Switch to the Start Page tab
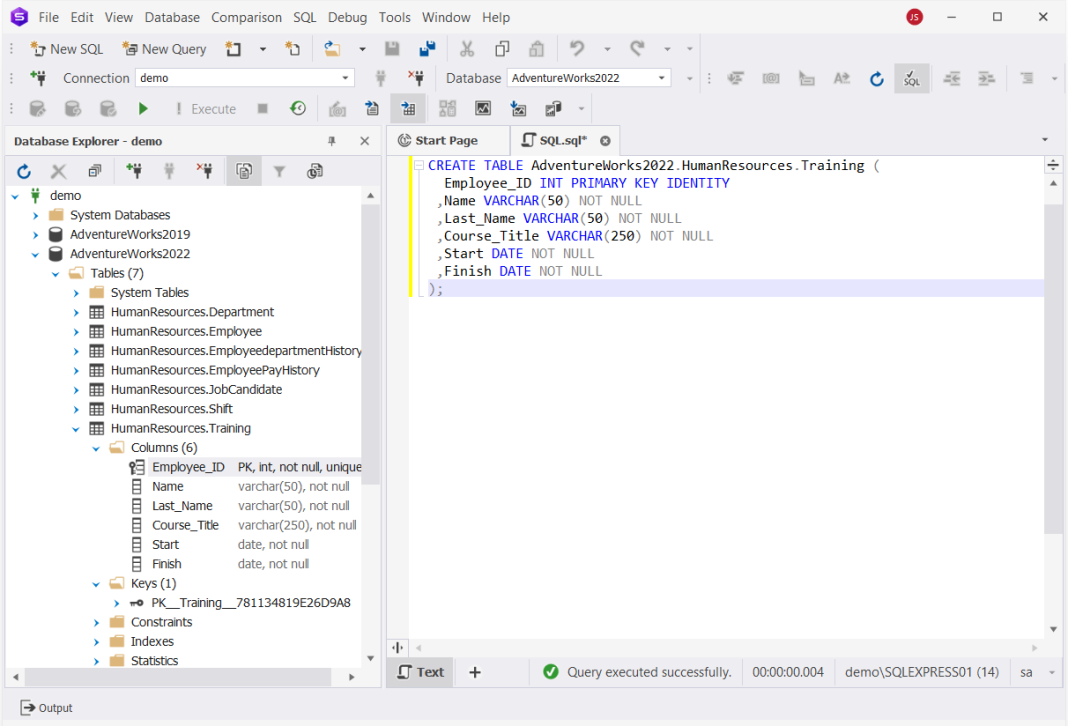 (x=447, y=140)
